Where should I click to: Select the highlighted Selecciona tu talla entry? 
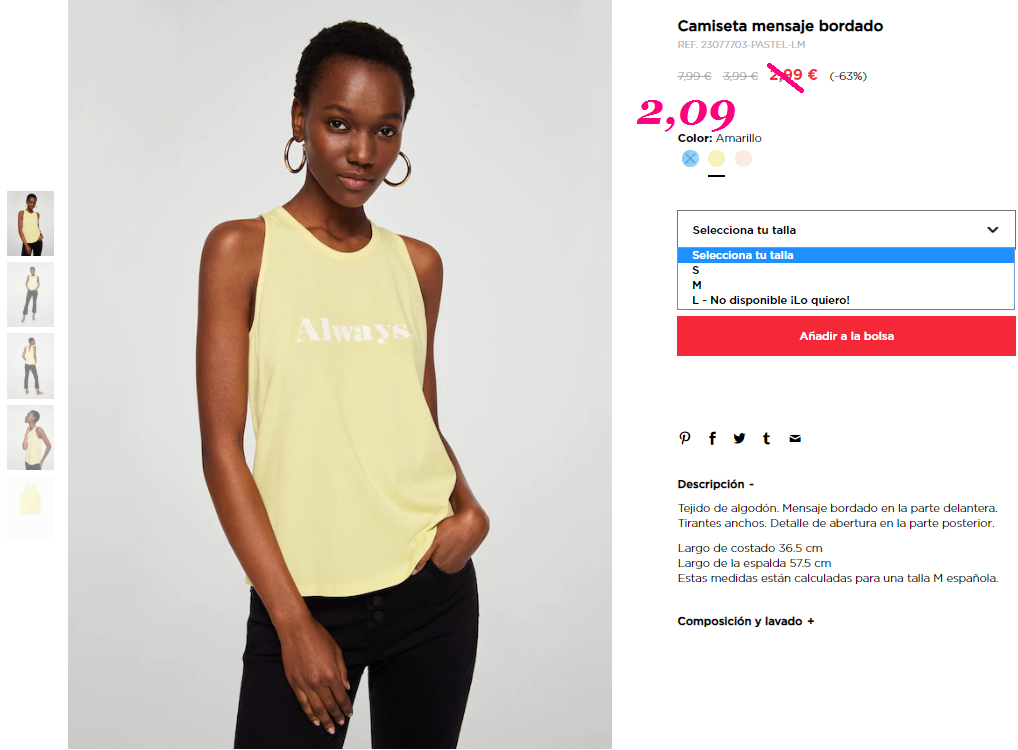845,255
